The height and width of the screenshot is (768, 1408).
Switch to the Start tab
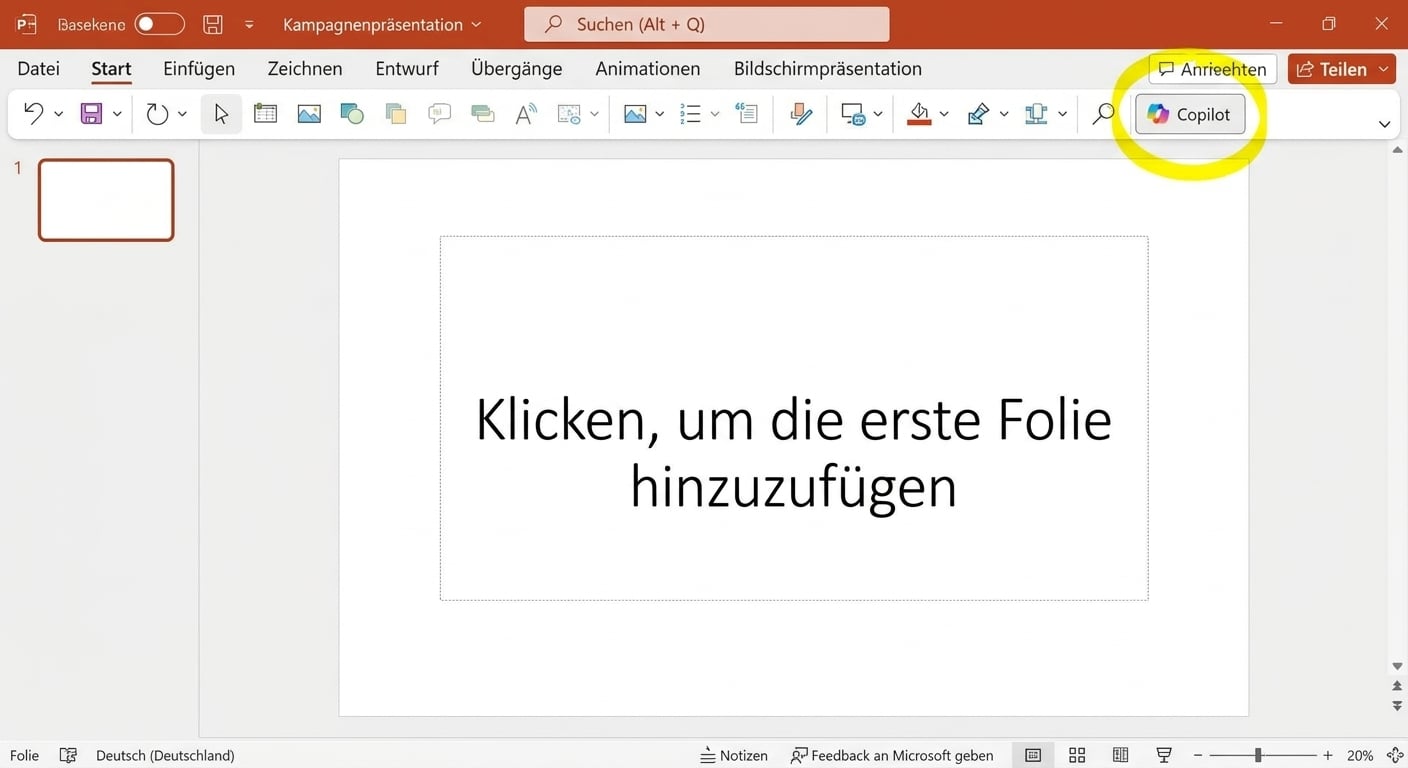pyautogui.click(x=111, y=68)
